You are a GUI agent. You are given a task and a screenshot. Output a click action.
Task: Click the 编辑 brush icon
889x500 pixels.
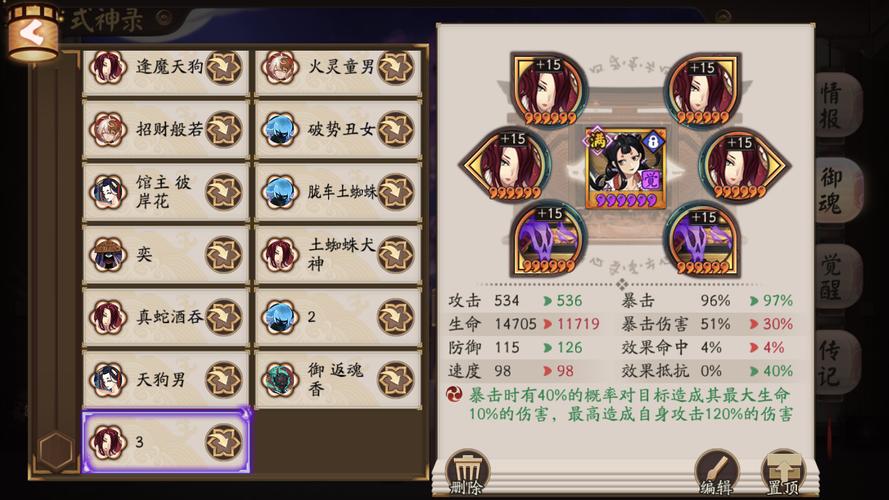point(716,472)
